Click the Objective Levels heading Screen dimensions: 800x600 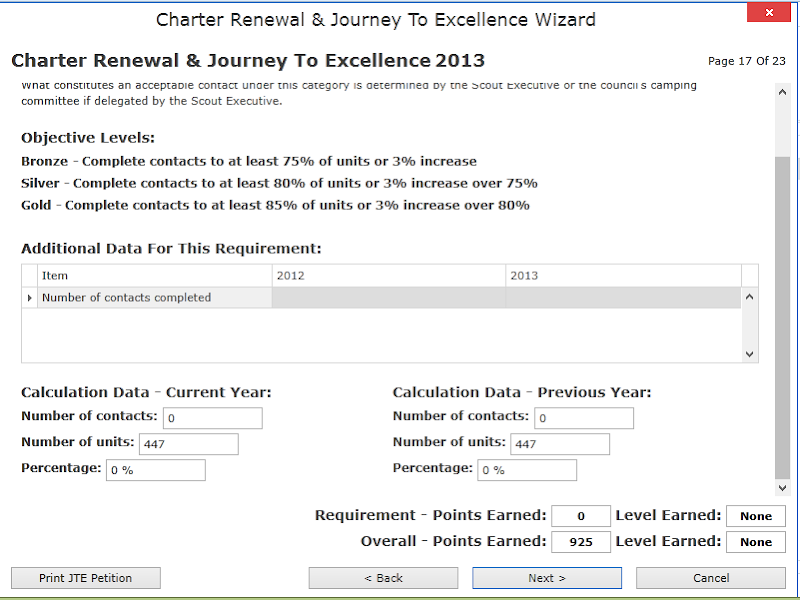88,138
